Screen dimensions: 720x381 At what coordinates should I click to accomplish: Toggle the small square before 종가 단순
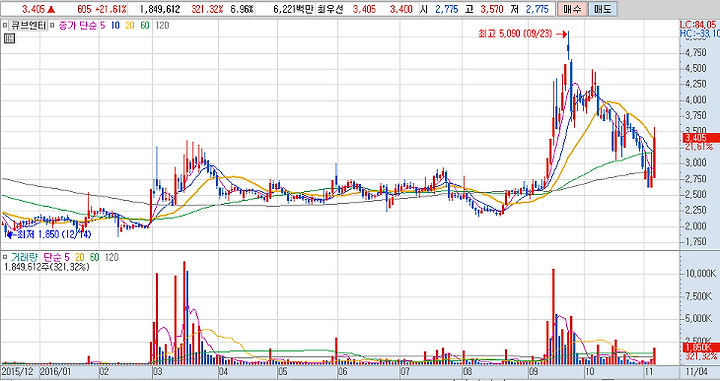52,26
